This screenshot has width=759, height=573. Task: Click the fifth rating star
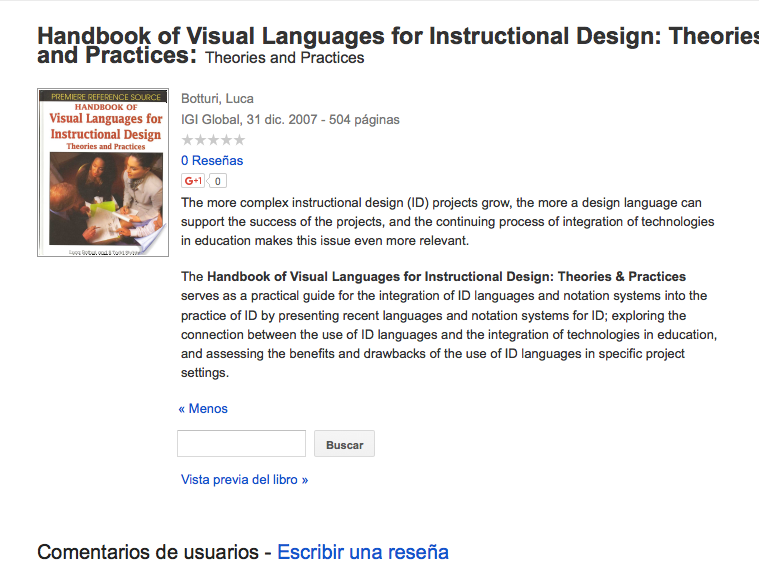[239, 140]
